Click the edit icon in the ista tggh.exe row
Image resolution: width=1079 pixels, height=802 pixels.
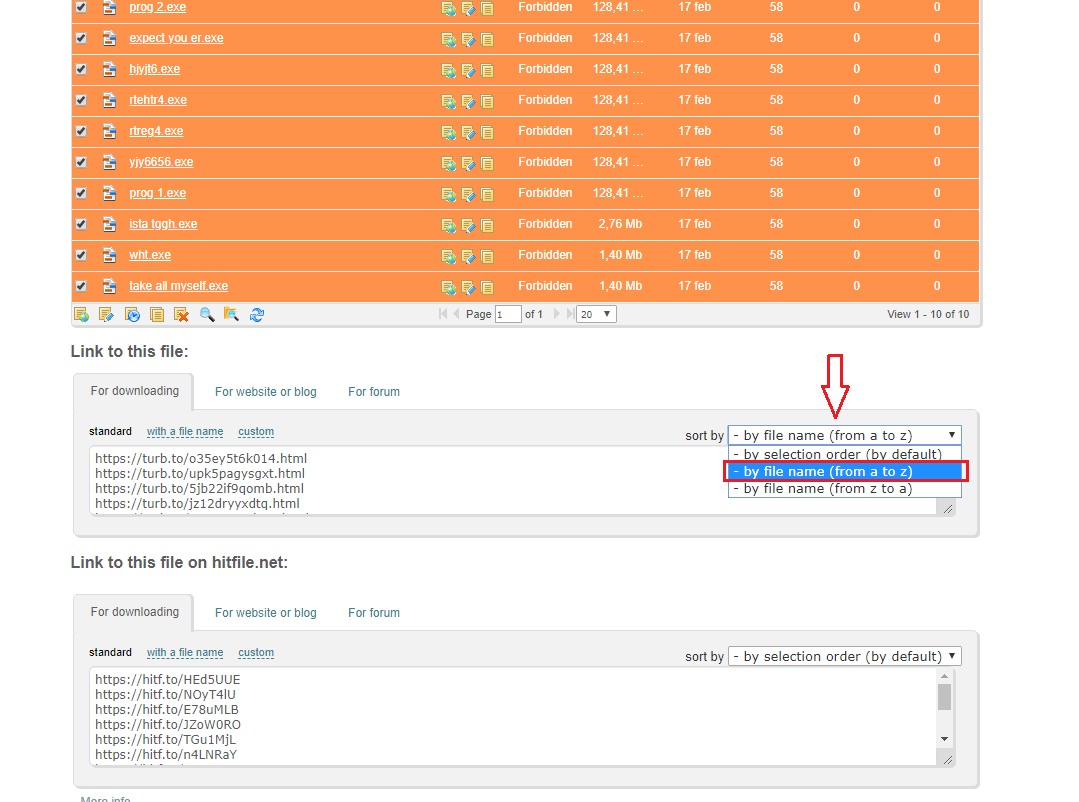(x=468, y=225)
